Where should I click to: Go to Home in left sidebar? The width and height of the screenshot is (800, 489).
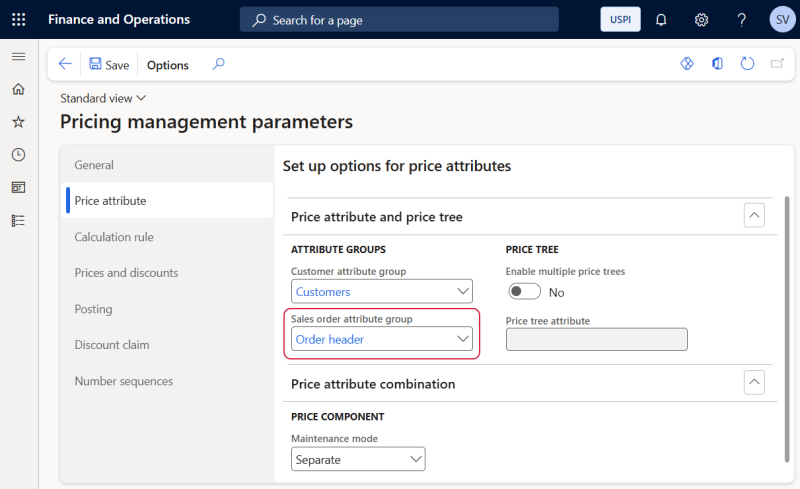[x=18, y=89]
